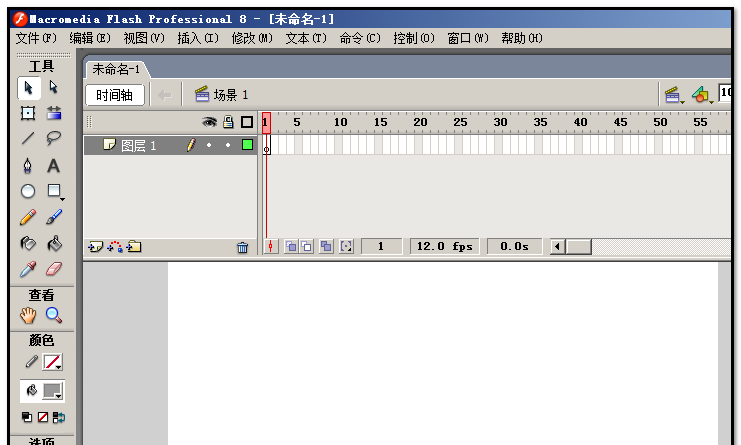The height and width of the screenshot is (445, 741).
Task: Select the Pen tool
Action: 28,166
